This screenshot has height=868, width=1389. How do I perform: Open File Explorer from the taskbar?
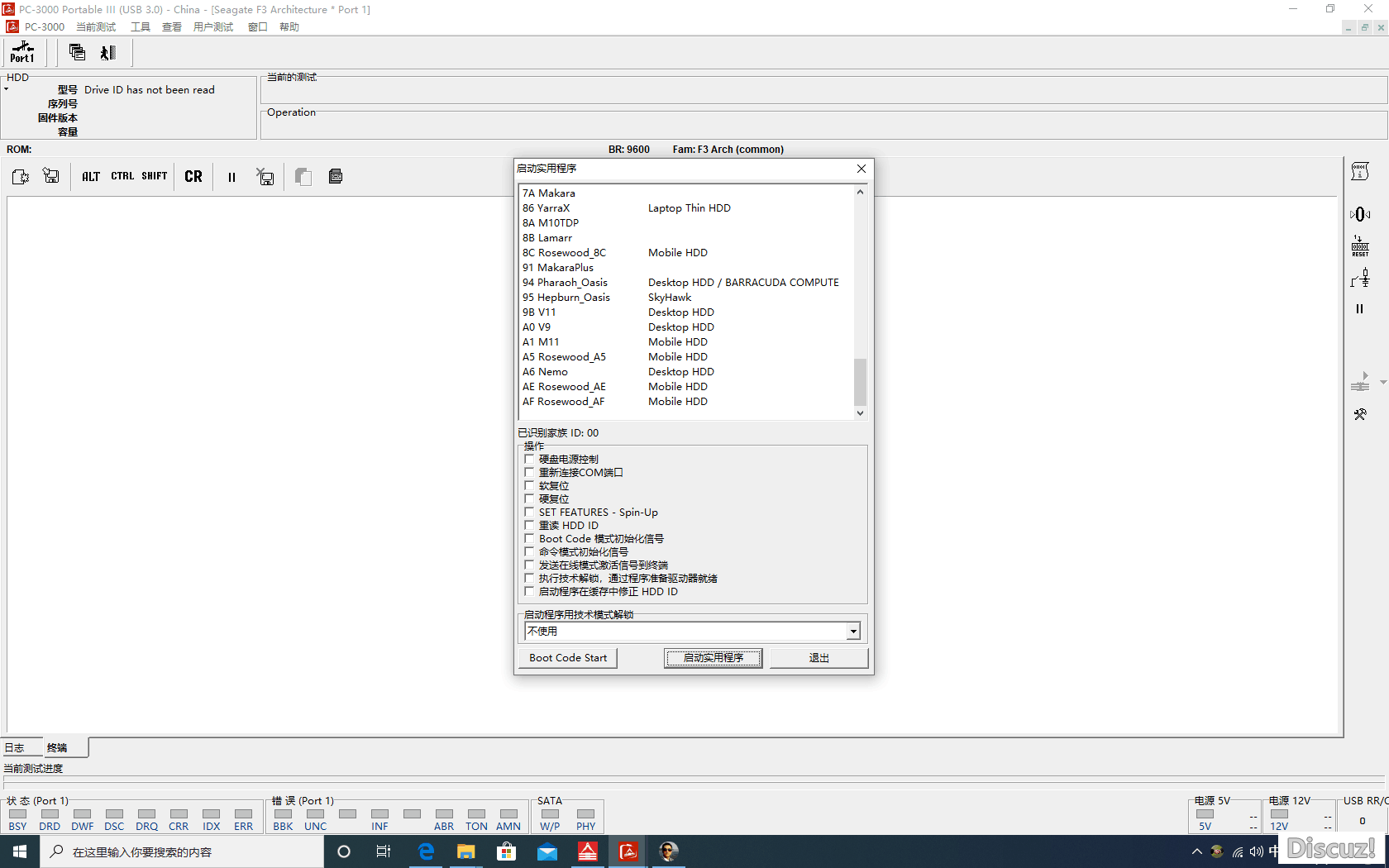tap(466, 851)
